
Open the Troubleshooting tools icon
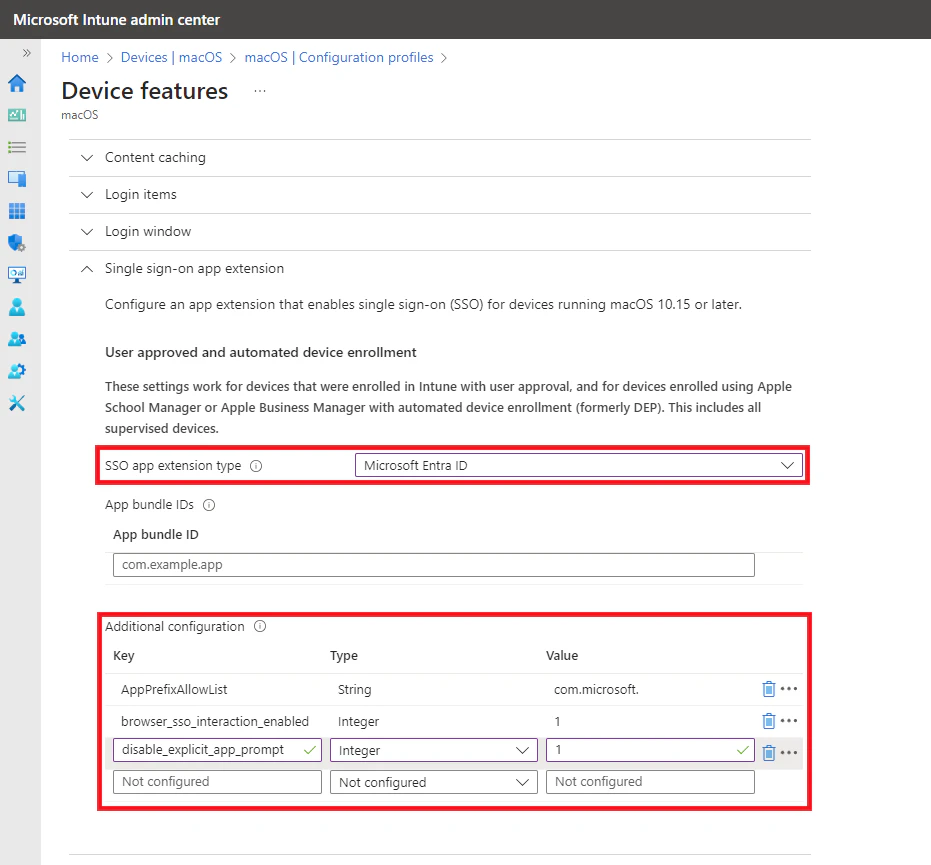[17, 403]
